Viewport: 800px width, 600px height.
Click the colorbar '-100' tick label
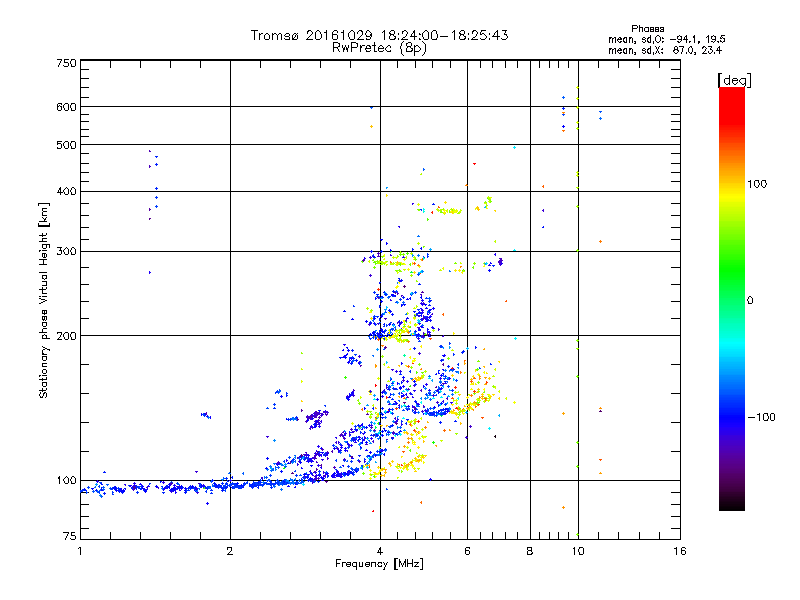[x=762, y=417]
